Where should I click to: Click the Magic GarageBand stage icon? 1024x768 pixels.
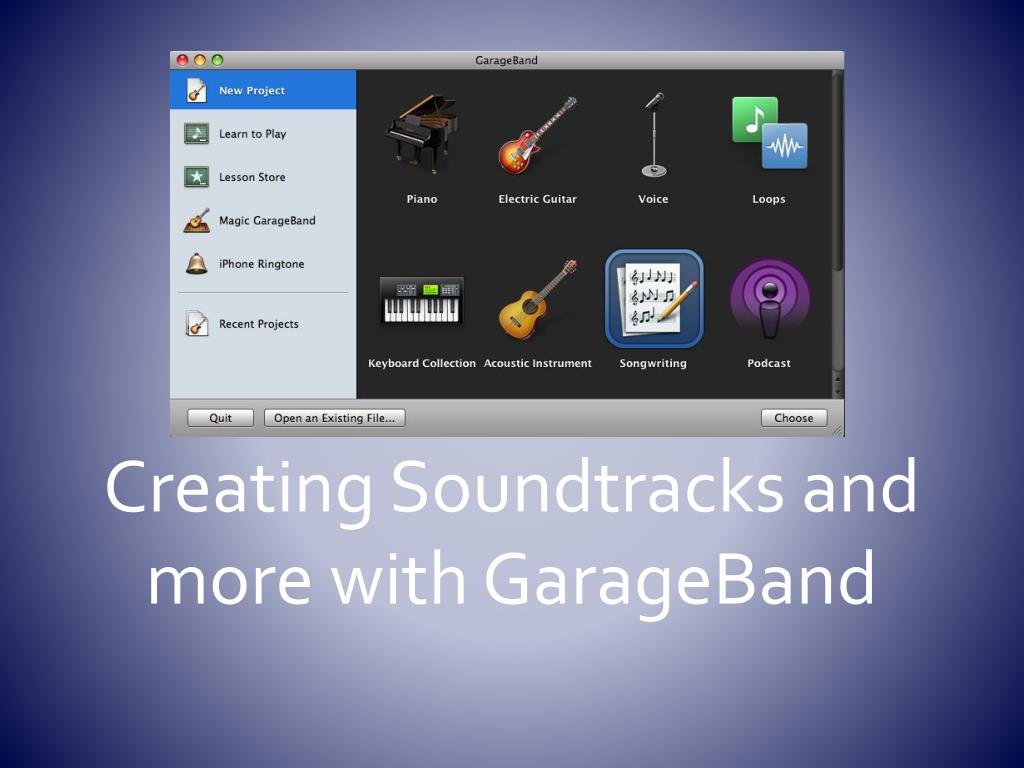point(196,220)
